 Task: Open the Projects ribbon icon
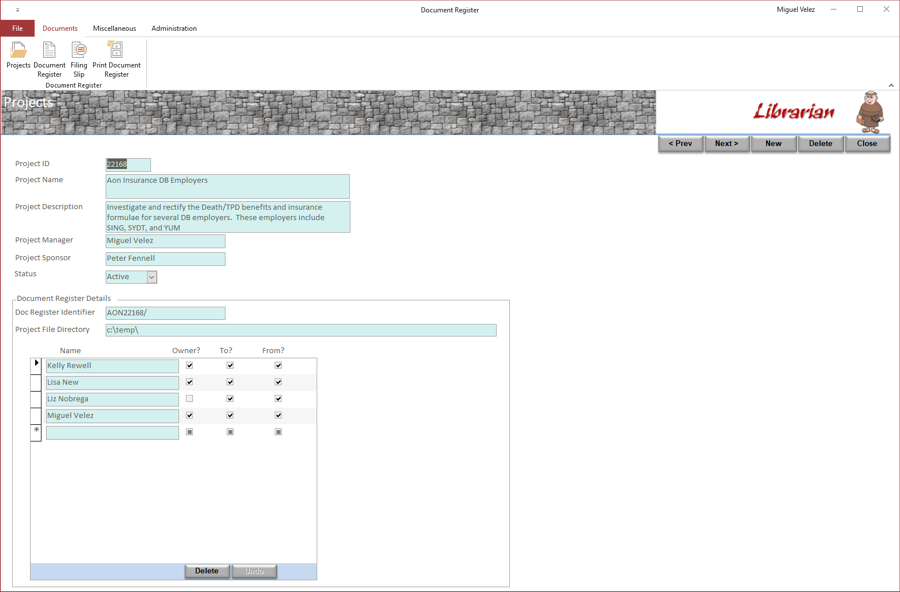[18, 55]
